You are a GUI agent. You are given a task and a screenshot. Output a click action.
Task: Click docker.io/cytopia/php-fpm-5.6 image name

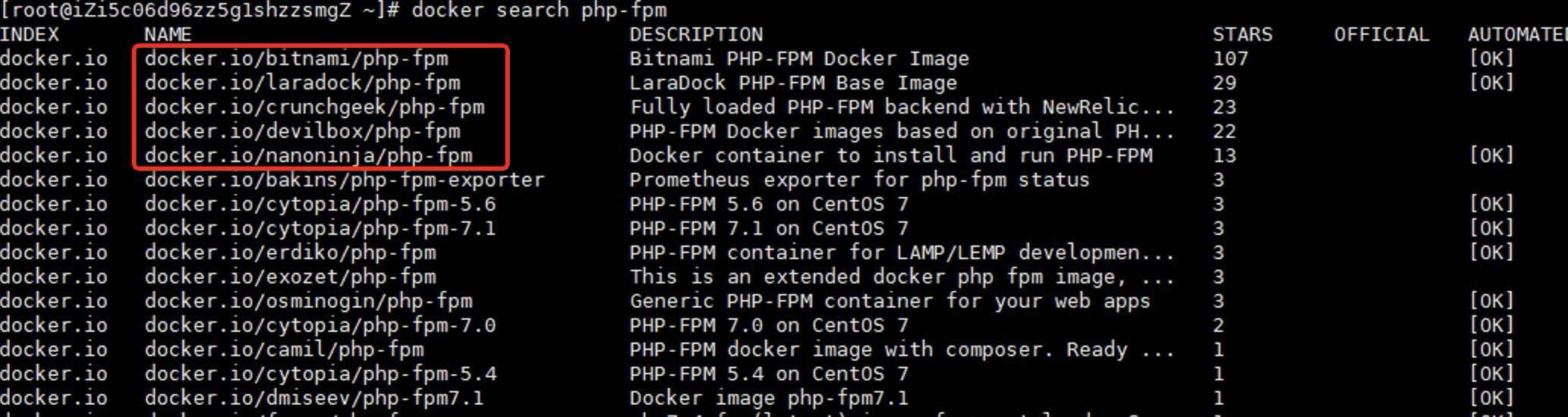[x=320, y=204]
